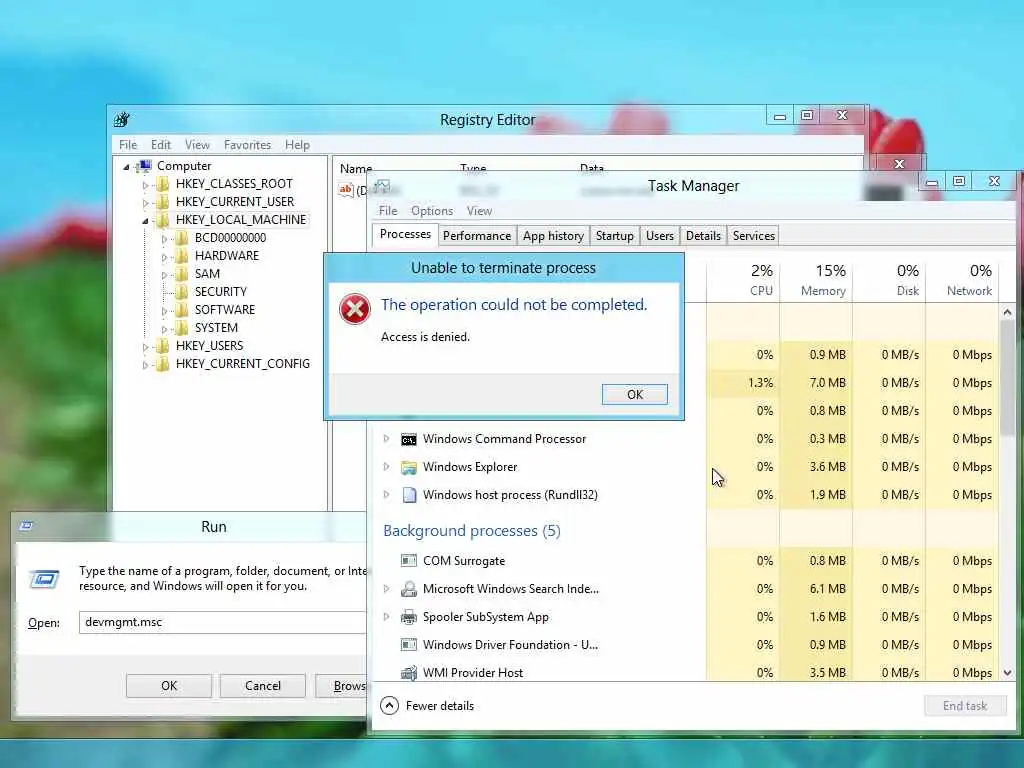Click the SAM folder icon
The image size is (1024, 768).
click(182, 274)
